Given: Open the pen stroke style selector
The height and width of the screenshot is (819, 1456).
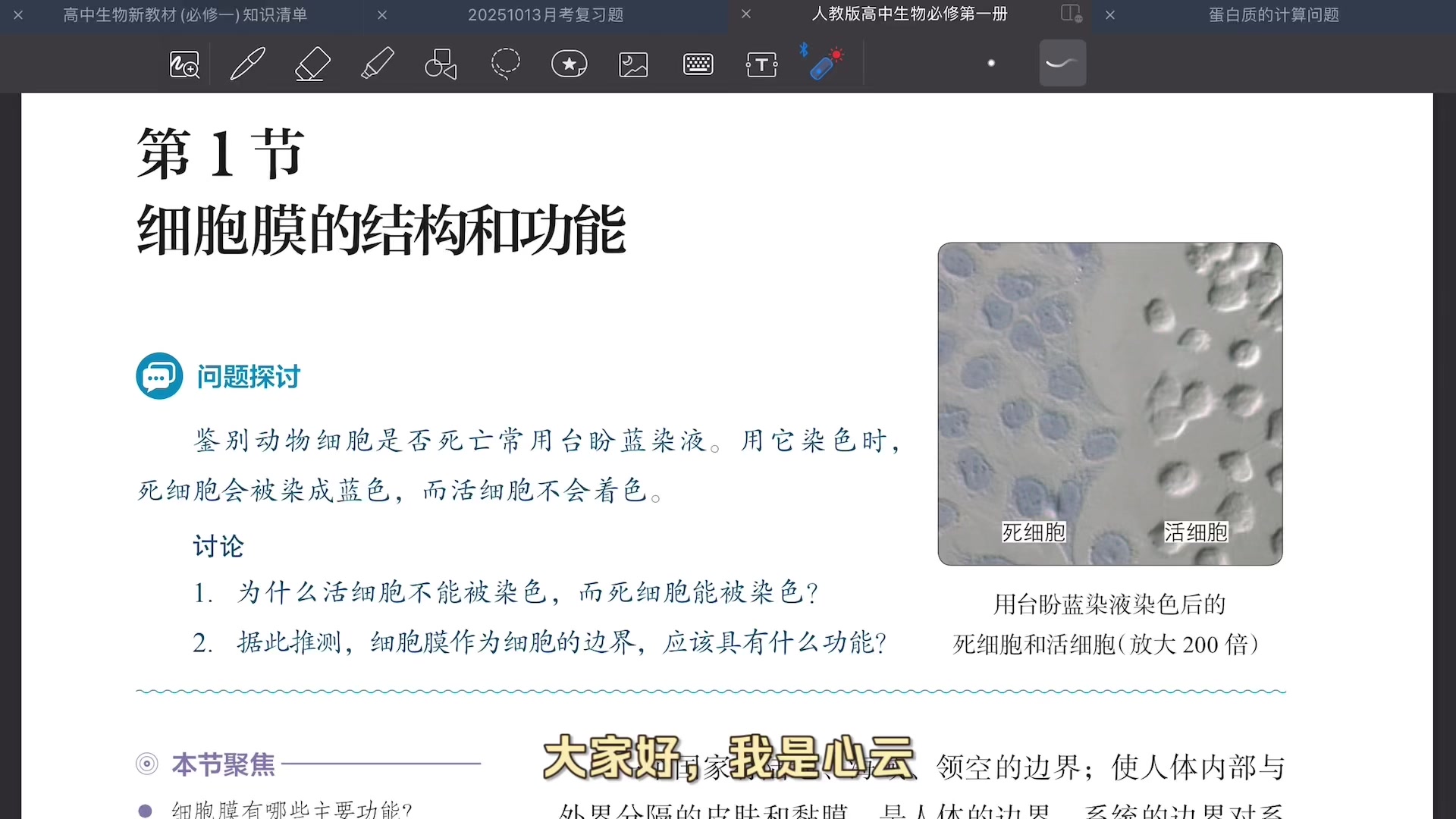Looking at the screenshot, I should pyautogui.click(x=1061, y=64).
